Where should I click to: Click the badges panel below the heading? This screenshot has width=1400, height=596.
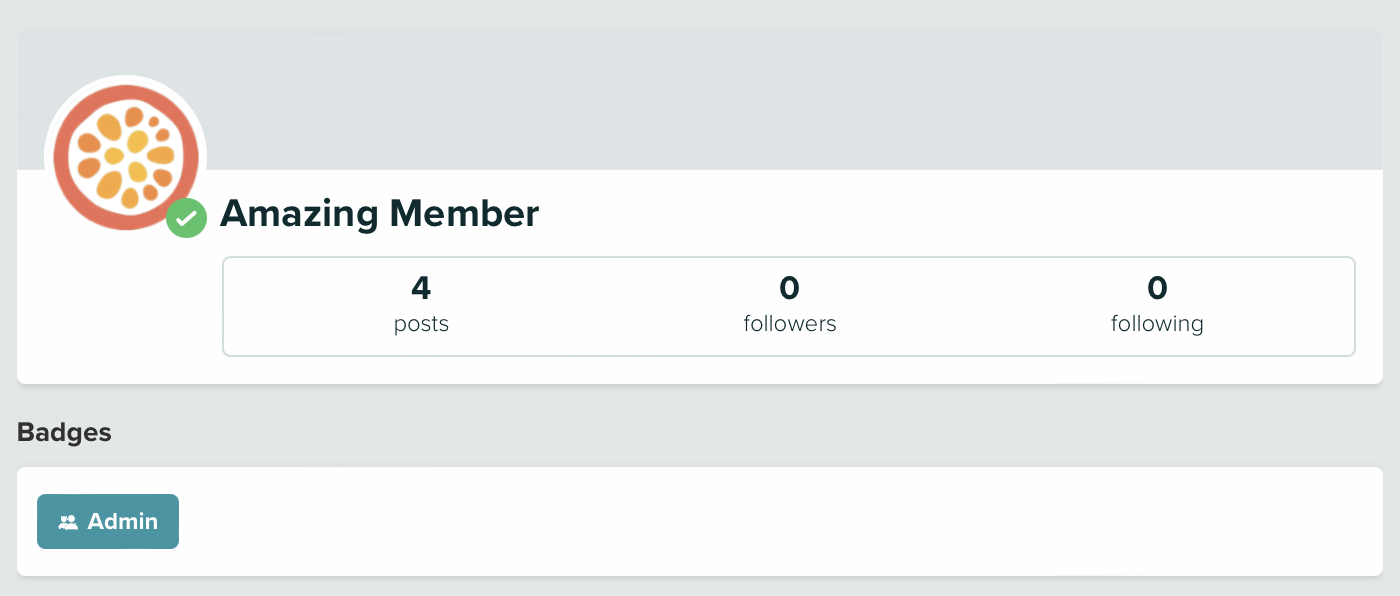[x=700, y=521]
